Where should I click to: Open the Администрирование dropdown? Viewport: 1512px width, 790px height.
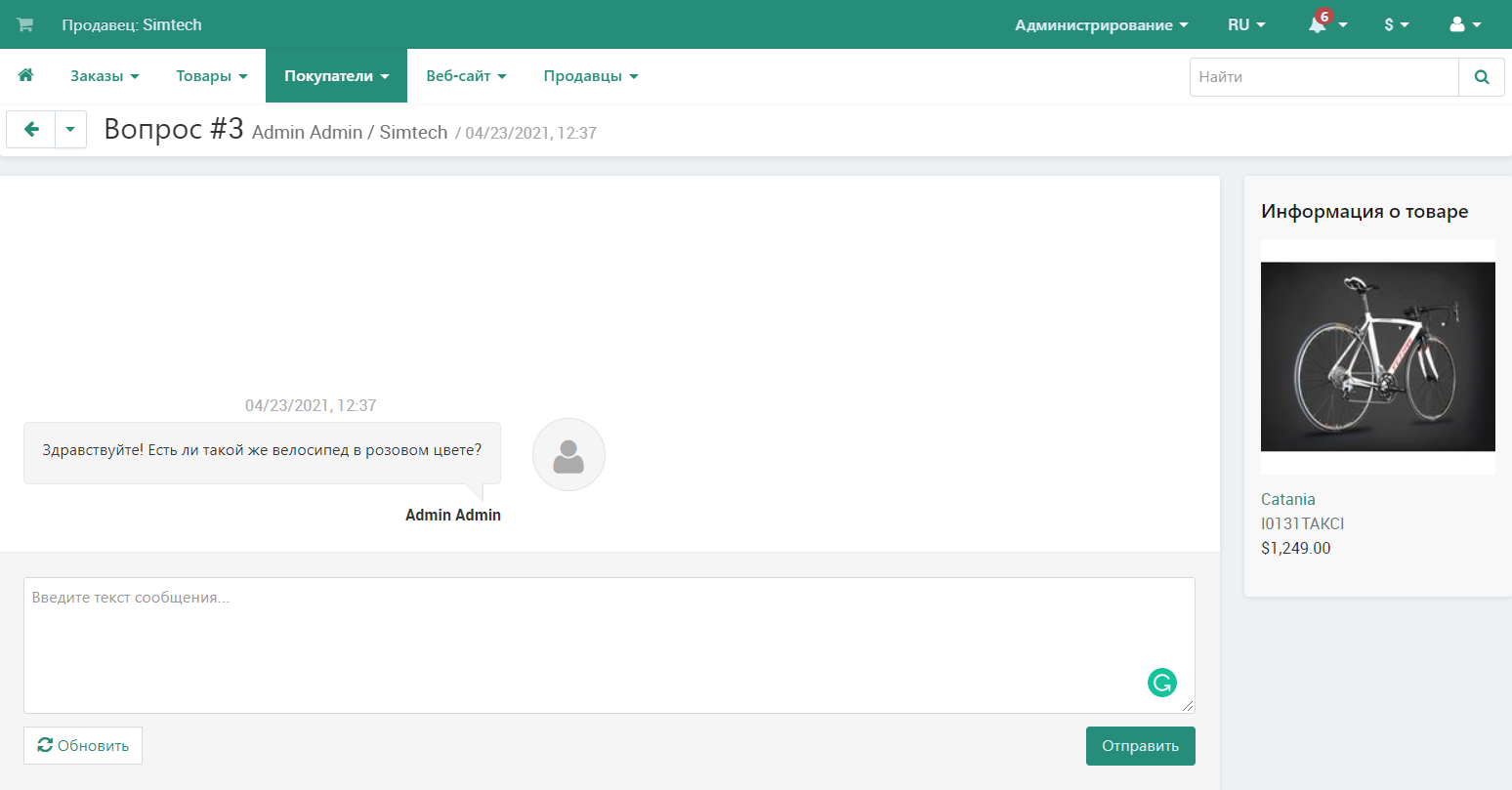1101,24
